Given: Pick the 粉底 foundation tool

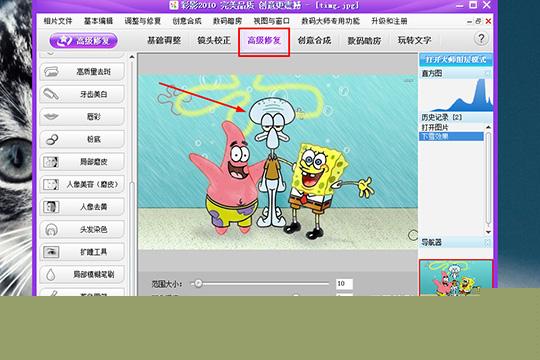Looking at the screenshot, I should [x=82, y=139].
